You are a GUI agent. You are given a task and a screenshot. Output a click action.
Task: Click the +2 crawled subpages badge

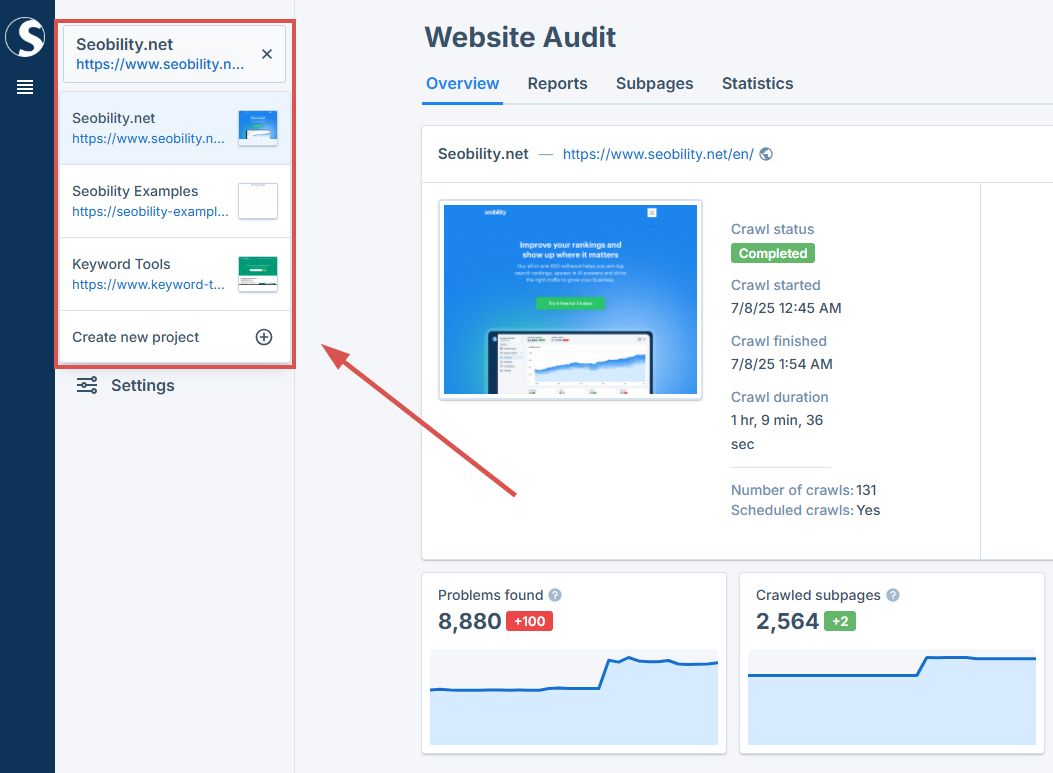[839, 621]
